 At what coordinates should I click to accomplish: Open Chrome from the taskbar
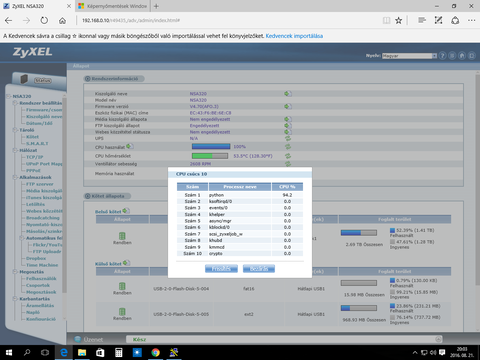[155, 352]
